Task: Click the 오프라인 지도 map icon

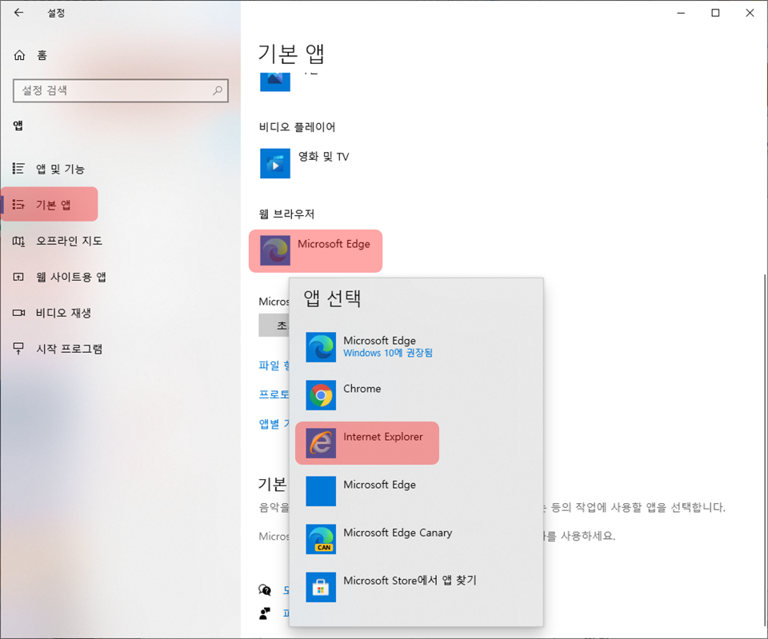Action: coord(19,241)
